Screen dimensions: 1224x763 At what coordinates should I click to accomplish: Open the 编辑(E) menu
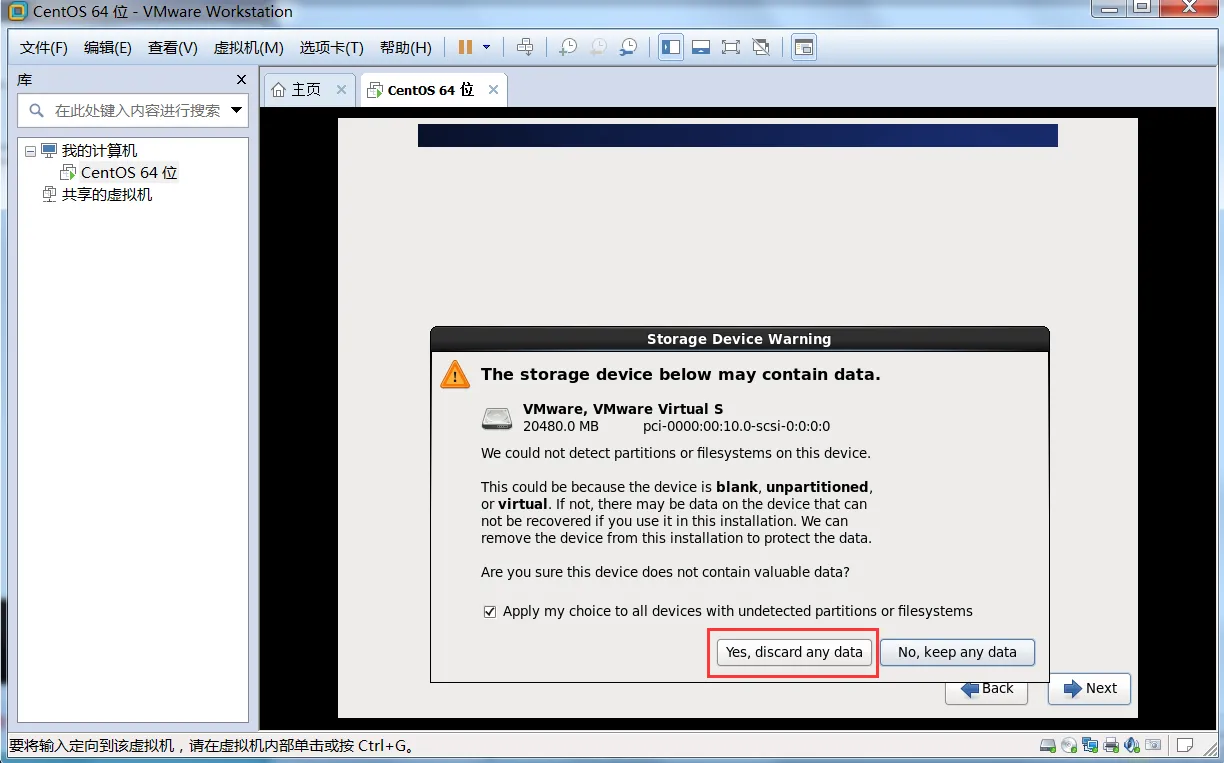(108, 48)
